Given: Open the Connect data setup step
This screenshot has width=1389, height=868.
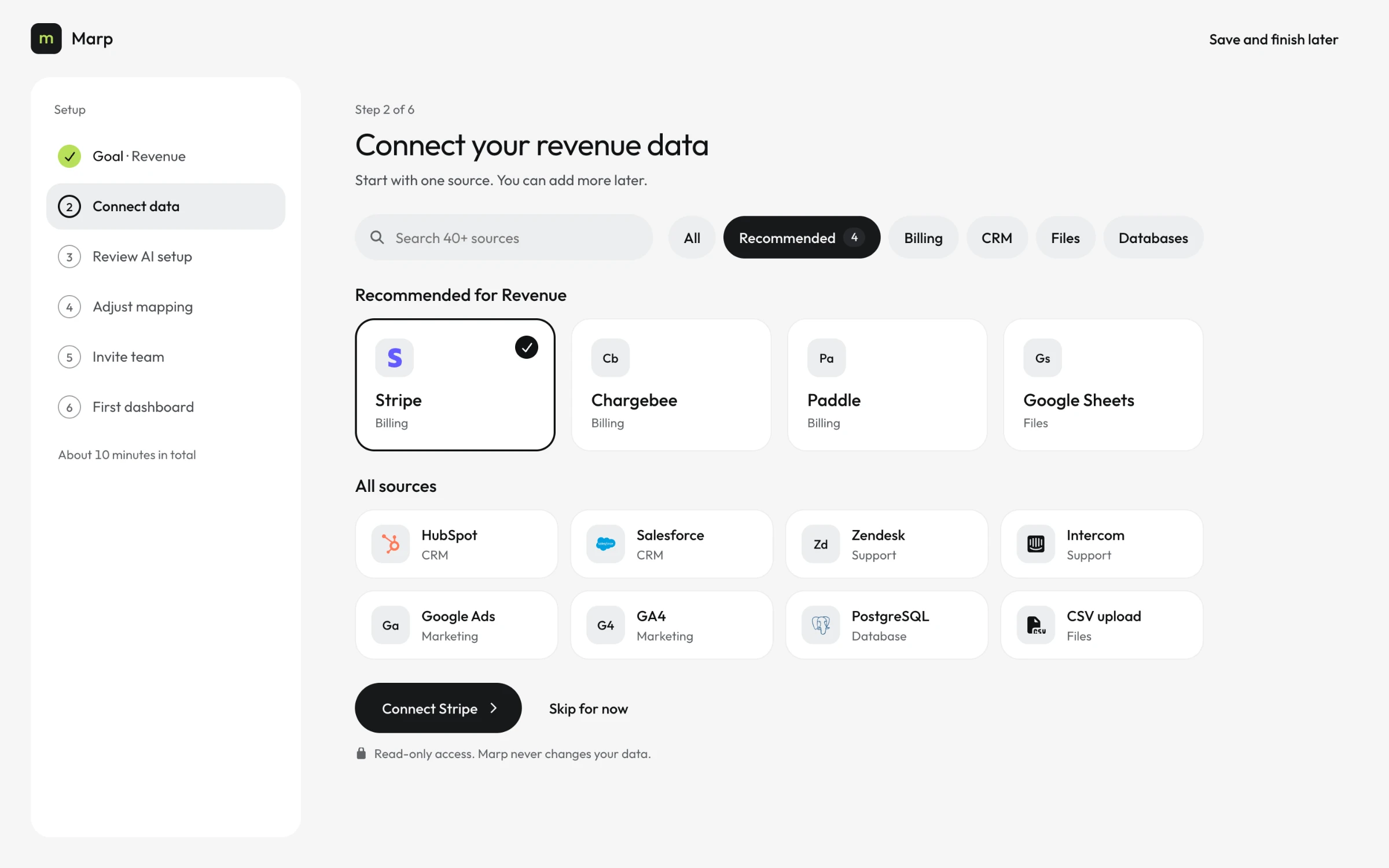Looking at the screenshot, I should pos(166,207).
